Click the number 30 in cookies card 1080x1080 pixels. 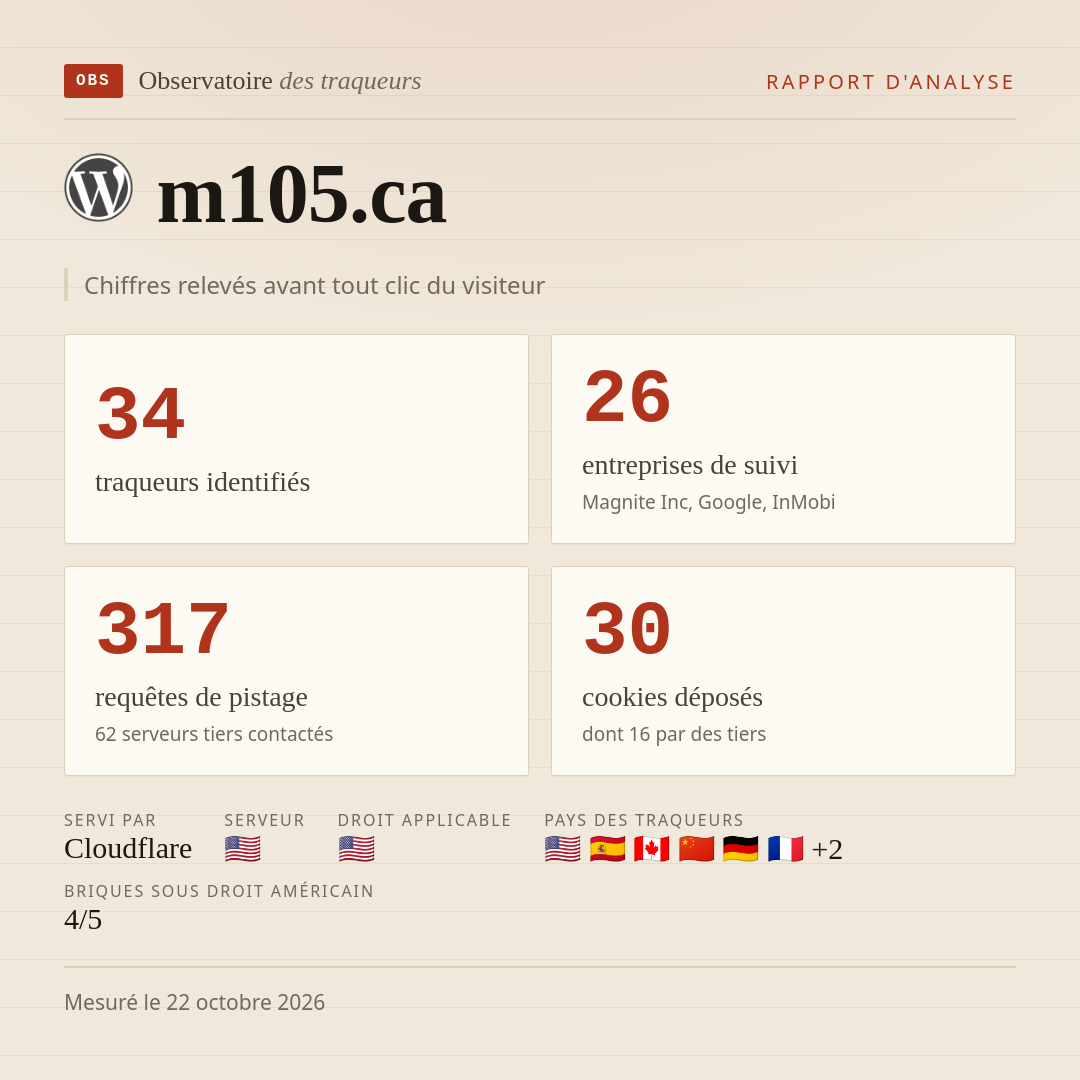(x=627, y=629)
